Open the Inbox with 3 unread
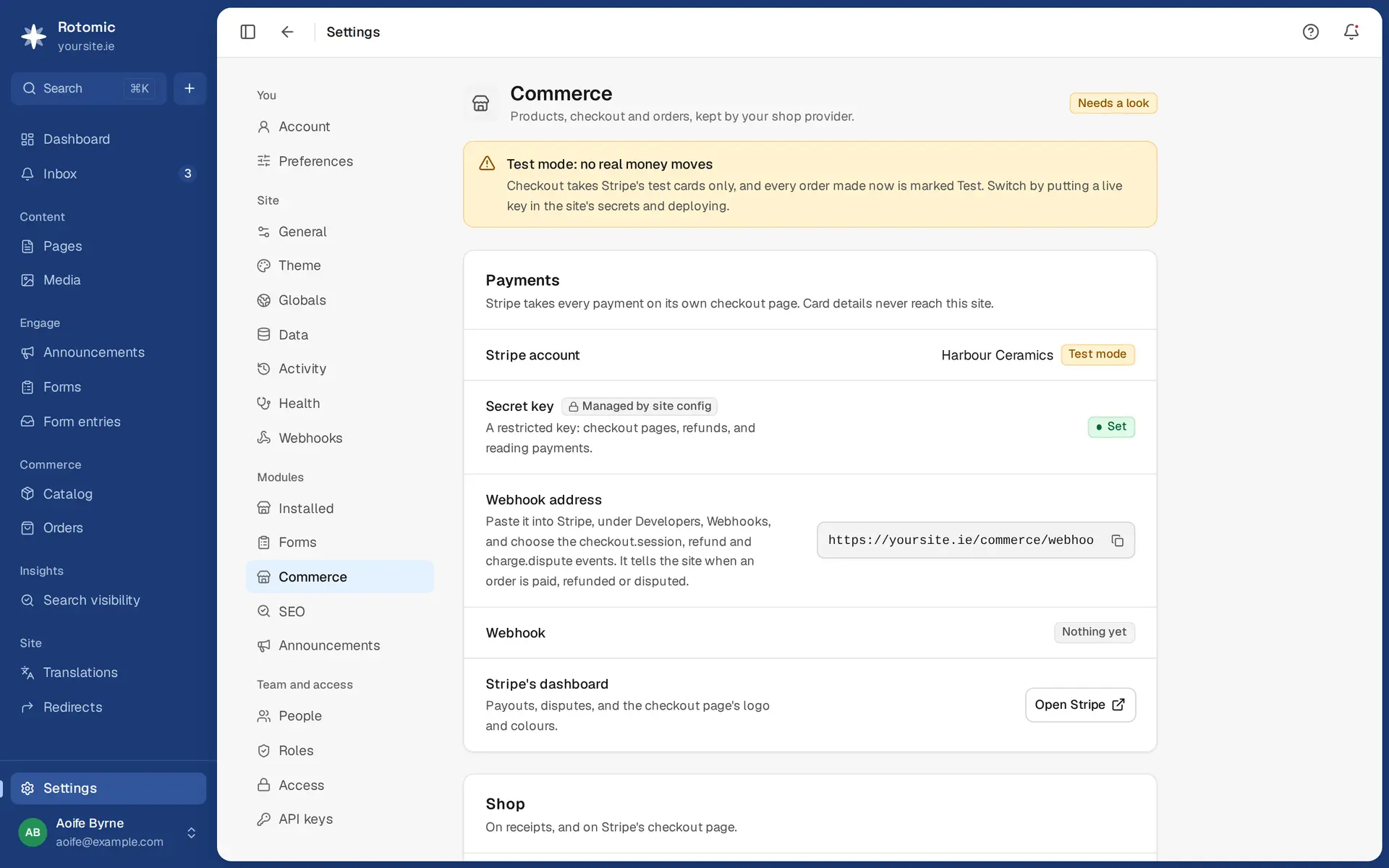Viewport: 1389px width, 868px height. point(109,174)
